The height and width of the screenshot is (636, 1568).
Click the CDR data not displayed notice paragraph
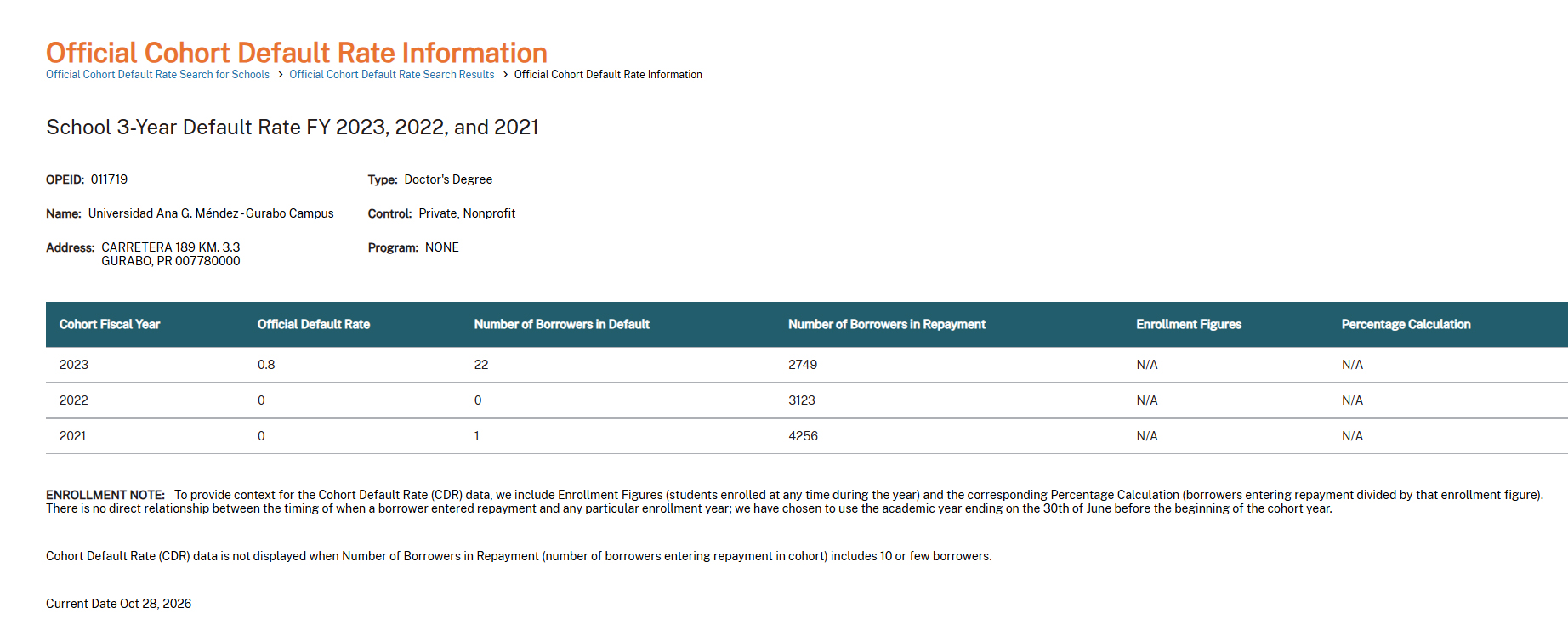(x=519, y=556)
